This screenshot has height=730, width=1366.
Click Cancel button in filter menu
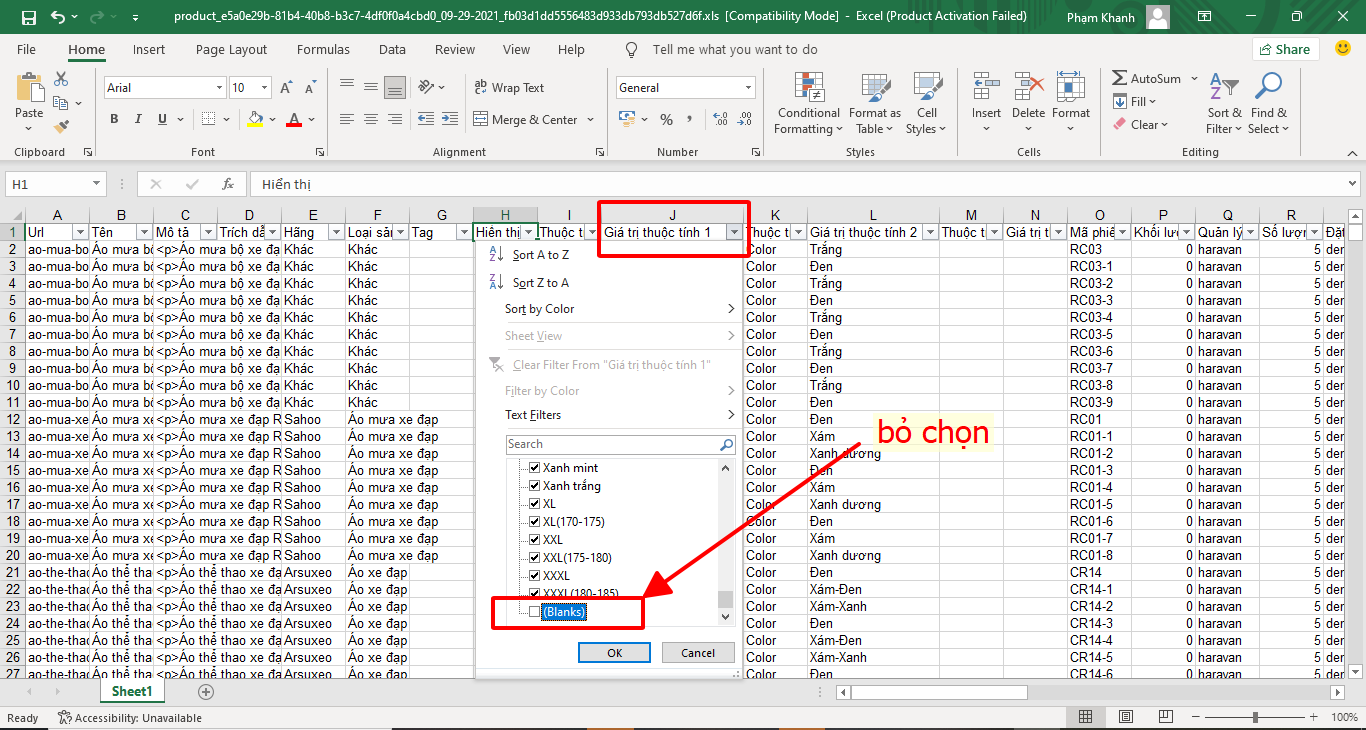698,653
